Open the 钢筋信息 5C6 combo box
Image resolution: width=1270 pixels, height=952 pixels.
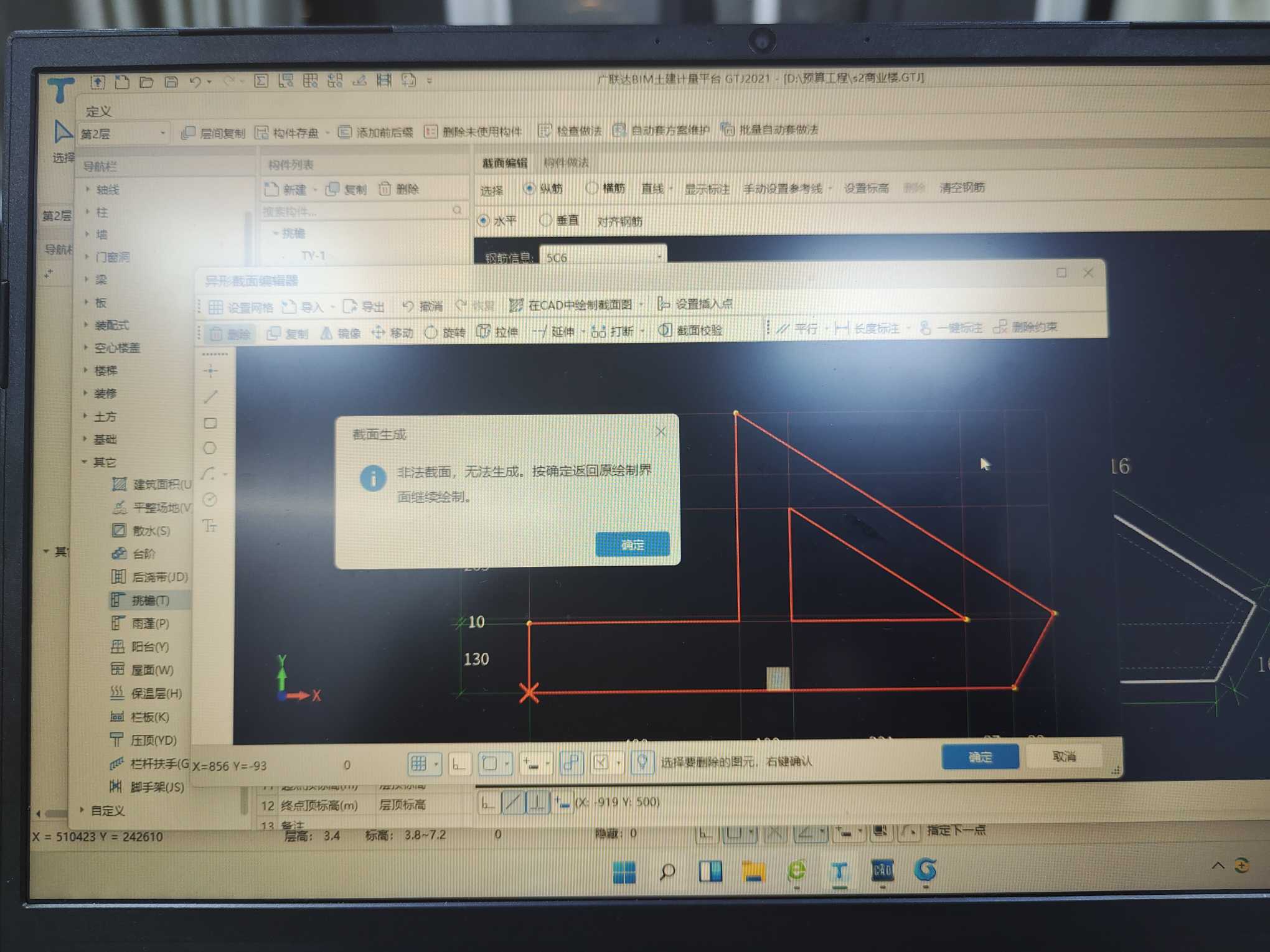click(603, 256)
